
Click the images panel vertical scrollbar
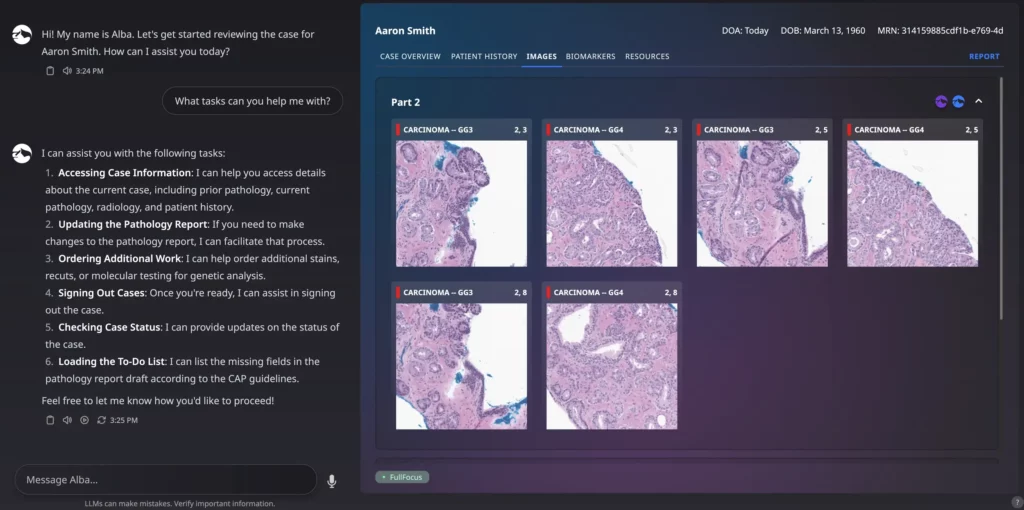(x=1001, y=200)
